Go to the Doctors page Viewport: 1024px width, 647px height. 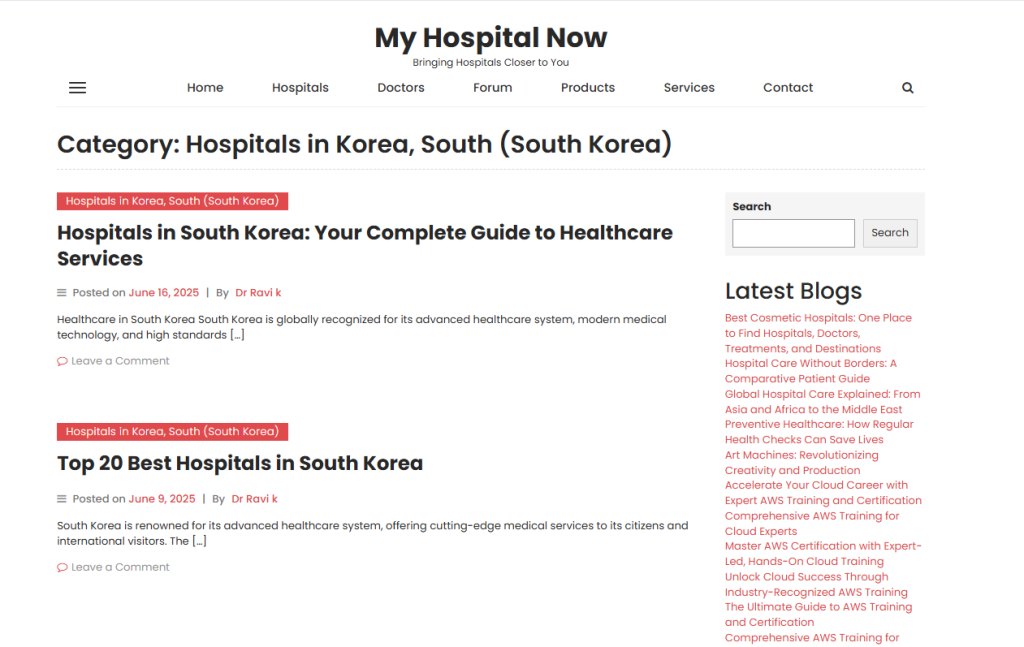pos(400,88)
